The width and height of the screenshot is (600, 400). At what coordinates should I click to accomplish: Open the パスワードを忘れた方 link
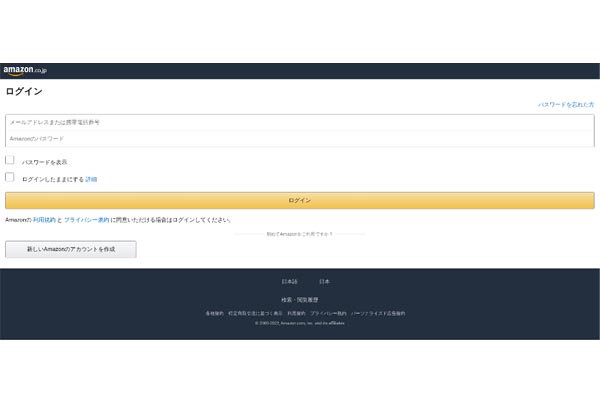pyautogui.click(x=565, y=105)
